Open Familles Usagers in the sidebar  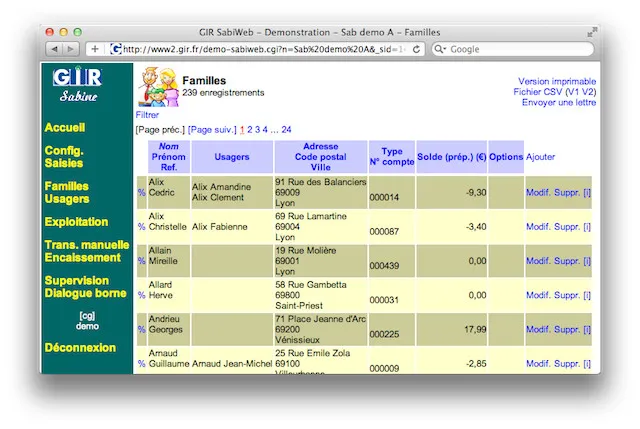(67, 193)
